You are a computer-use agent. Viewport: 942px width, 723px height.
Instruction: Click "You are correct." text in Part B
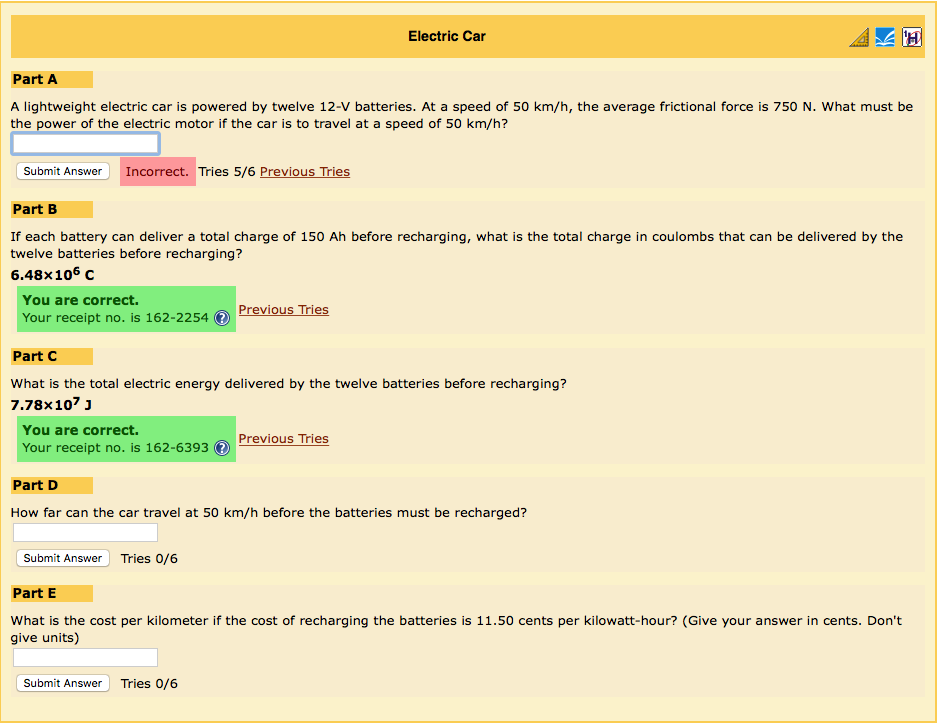(81, 300)
